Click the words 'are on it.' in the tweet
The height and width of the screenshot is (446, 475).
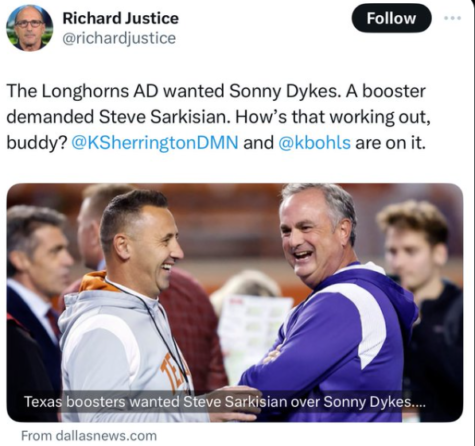[390, 143]
